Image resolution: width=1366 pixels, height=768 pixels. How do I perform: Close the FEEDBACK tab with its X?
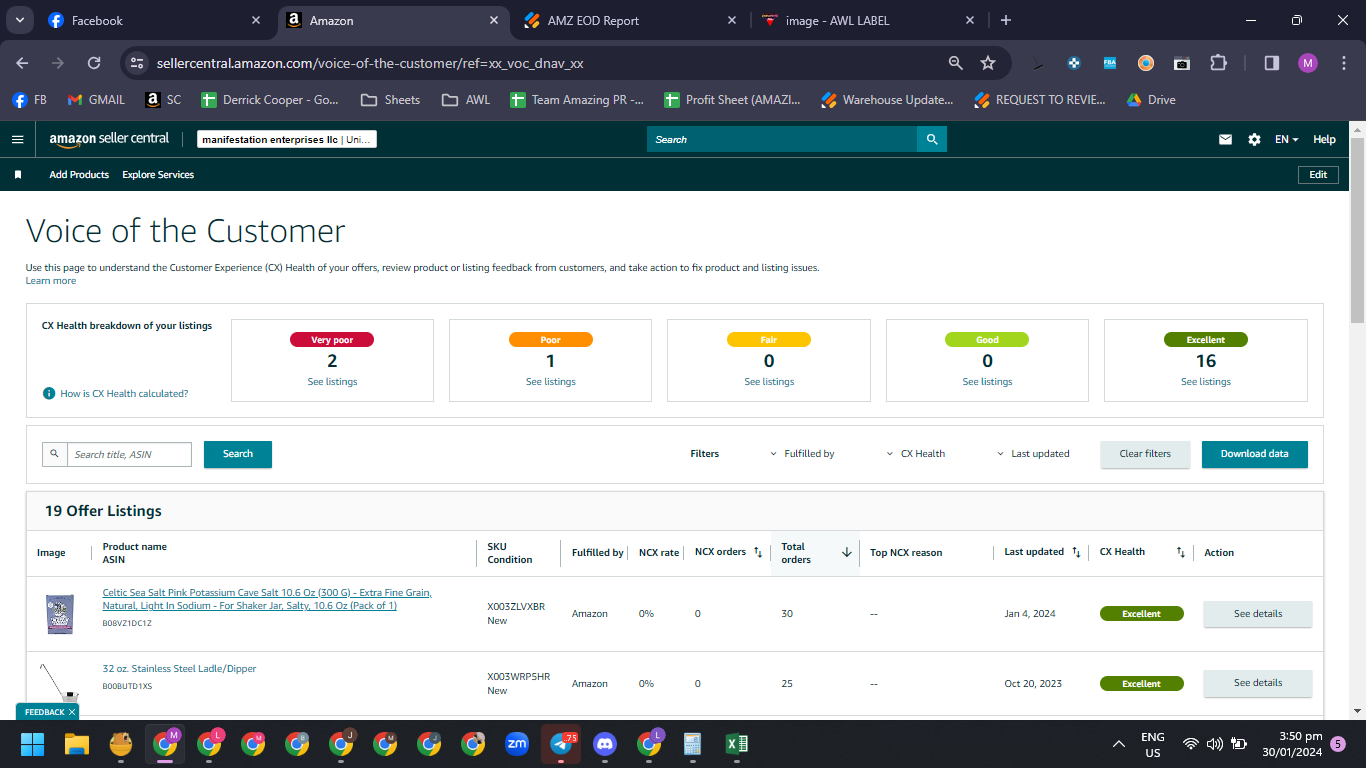tap(72, 712)
